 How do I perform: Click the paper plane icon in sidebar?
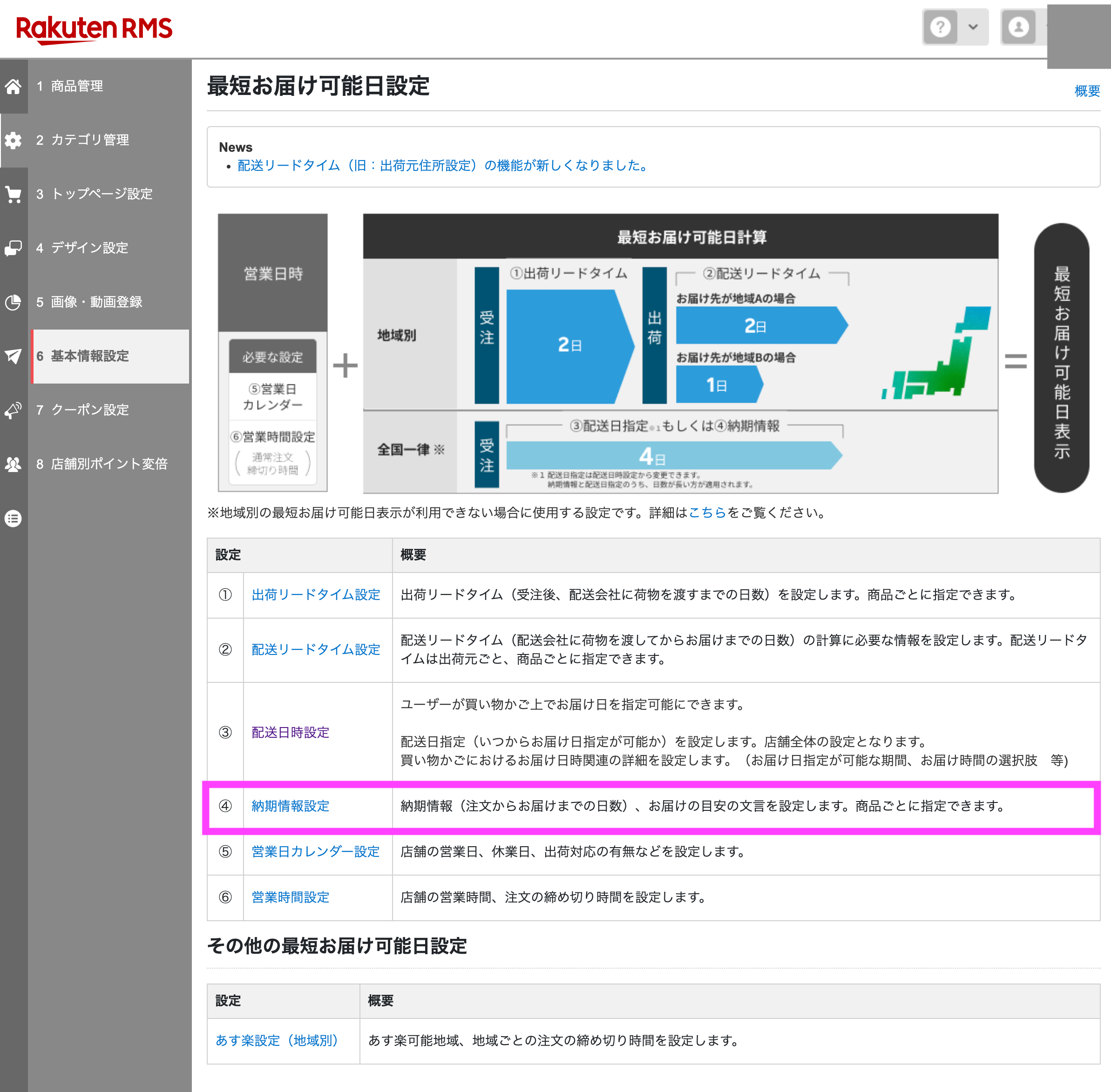13,356
